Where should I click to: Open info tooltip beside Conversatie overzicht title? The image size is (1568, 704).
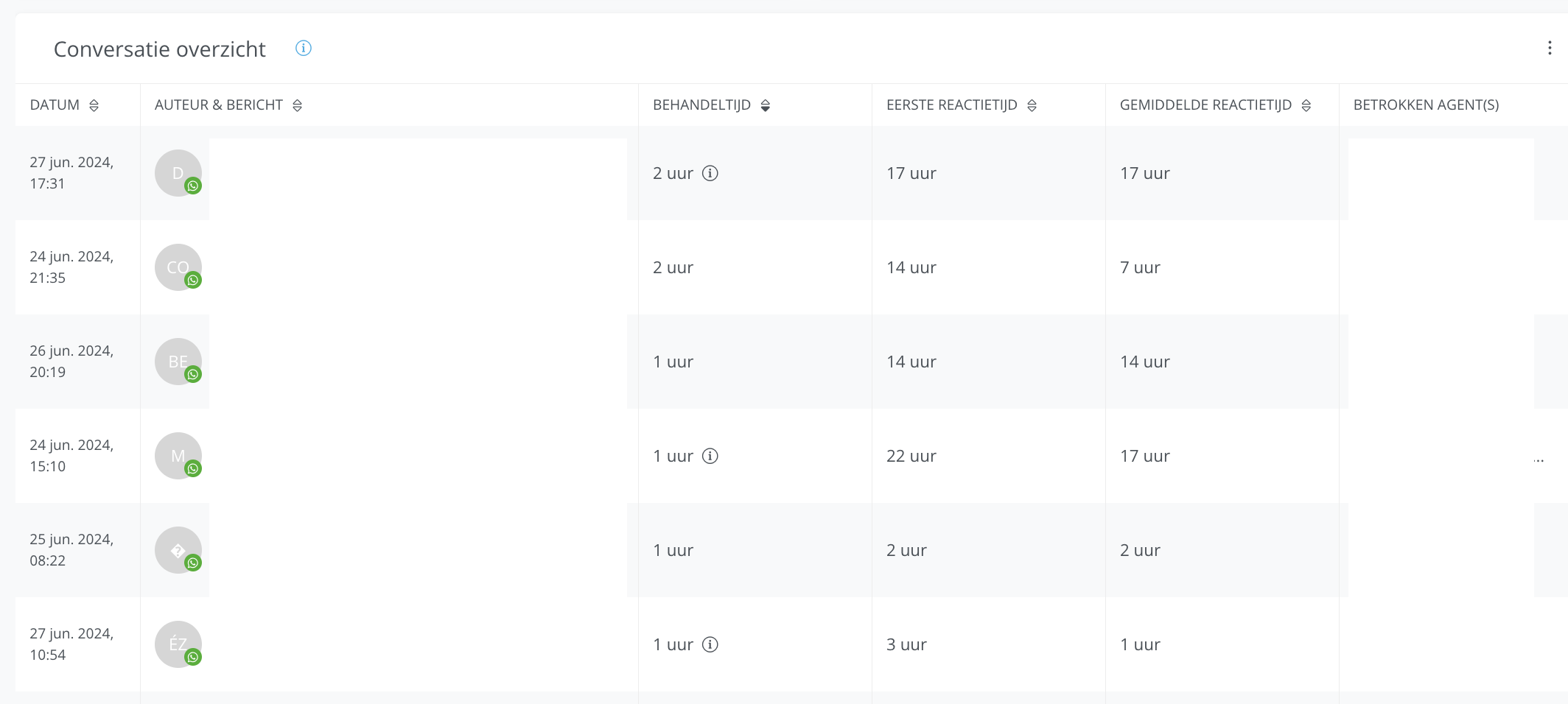pyautogui.click(x=304, y=48)
